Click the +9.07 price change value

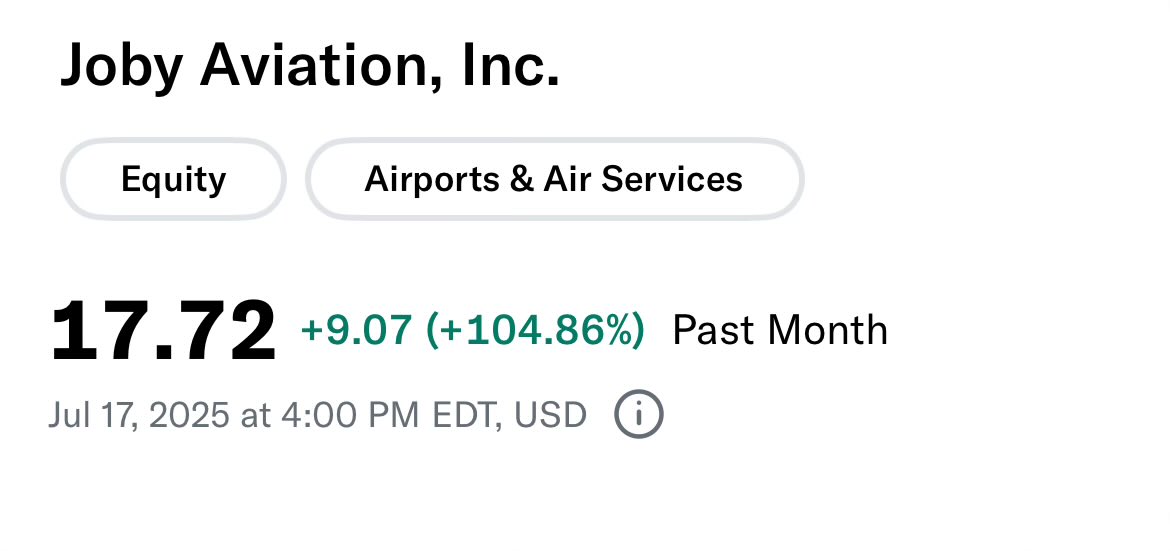click(356, 330)
